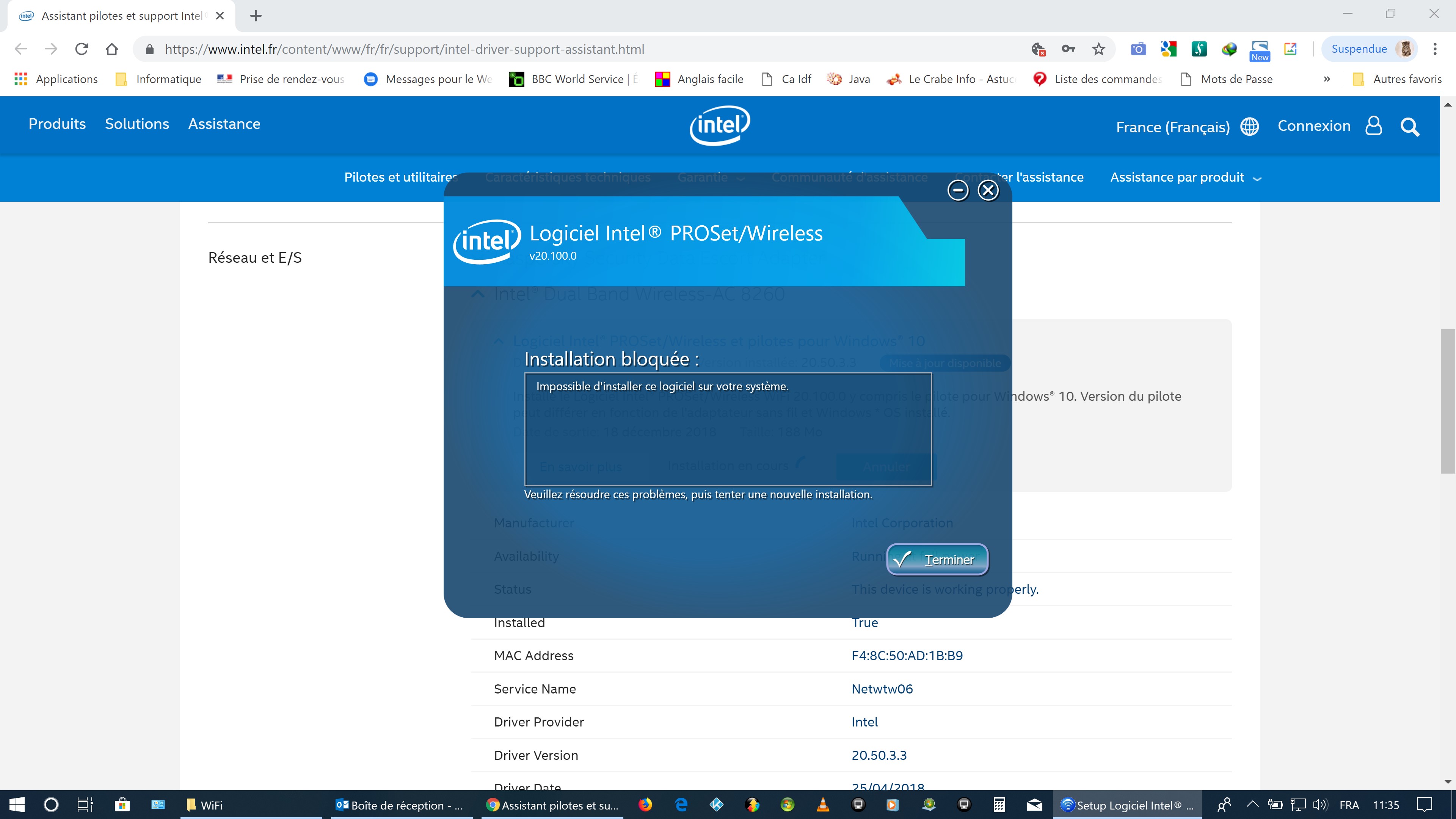This screenshot has width=1456, height=819.
Task: Show more bookmarks with the chevron
Action: (x=1327, y=79)
